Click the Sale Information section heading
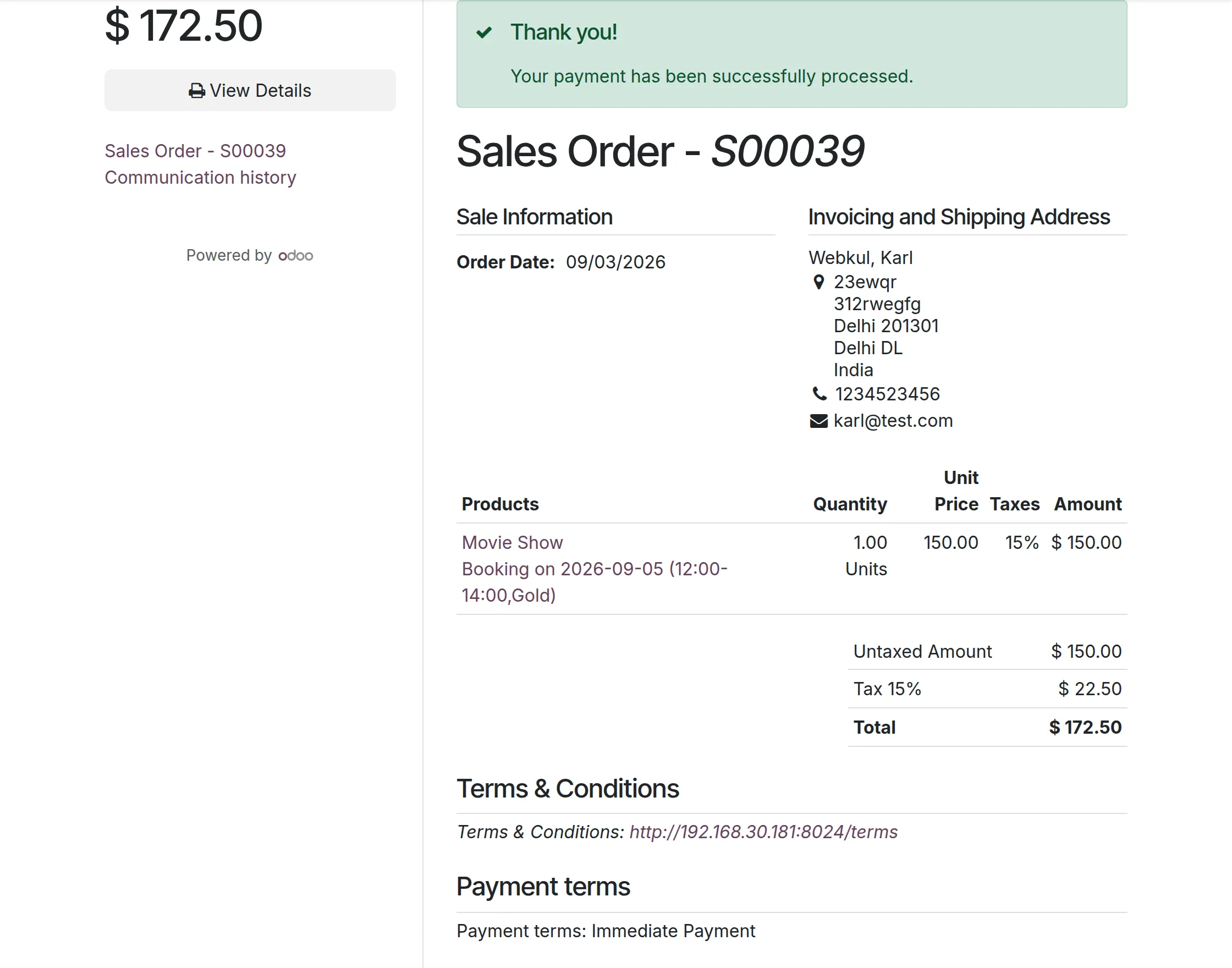Screen dimensions: 1232x968 tap(535, 217)
